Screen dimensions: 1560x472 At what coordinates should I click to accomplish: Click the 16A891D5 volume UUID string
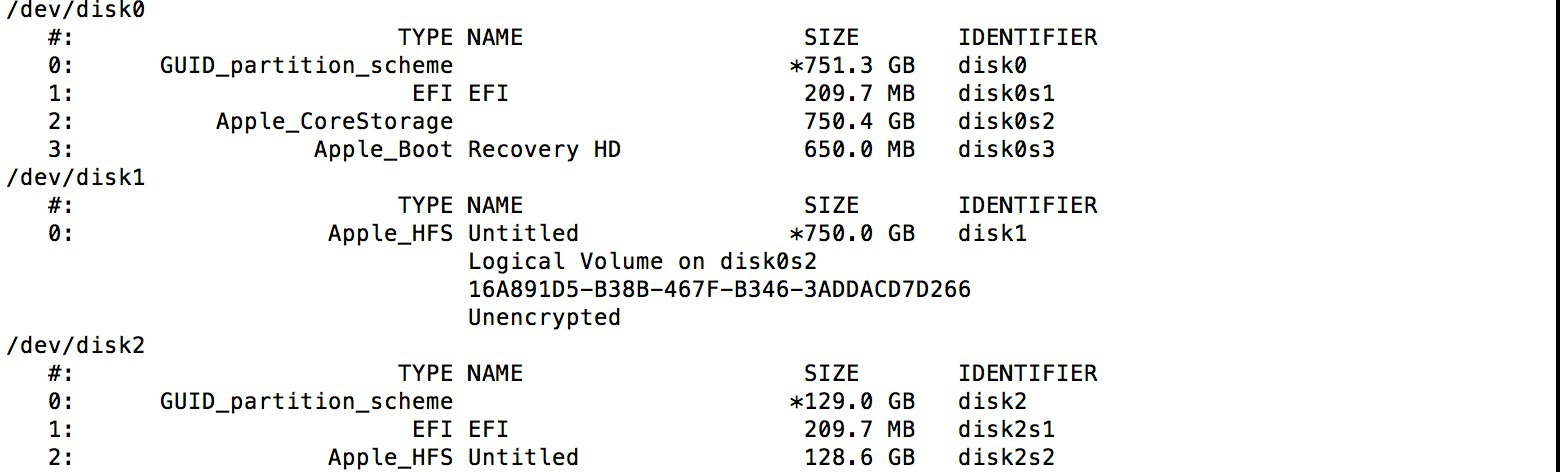click(719, 290)
